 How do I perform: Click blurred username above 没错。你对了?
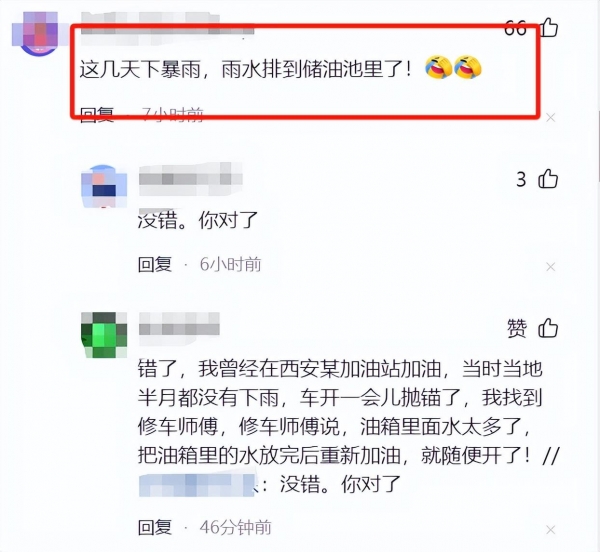coord(191,179)
